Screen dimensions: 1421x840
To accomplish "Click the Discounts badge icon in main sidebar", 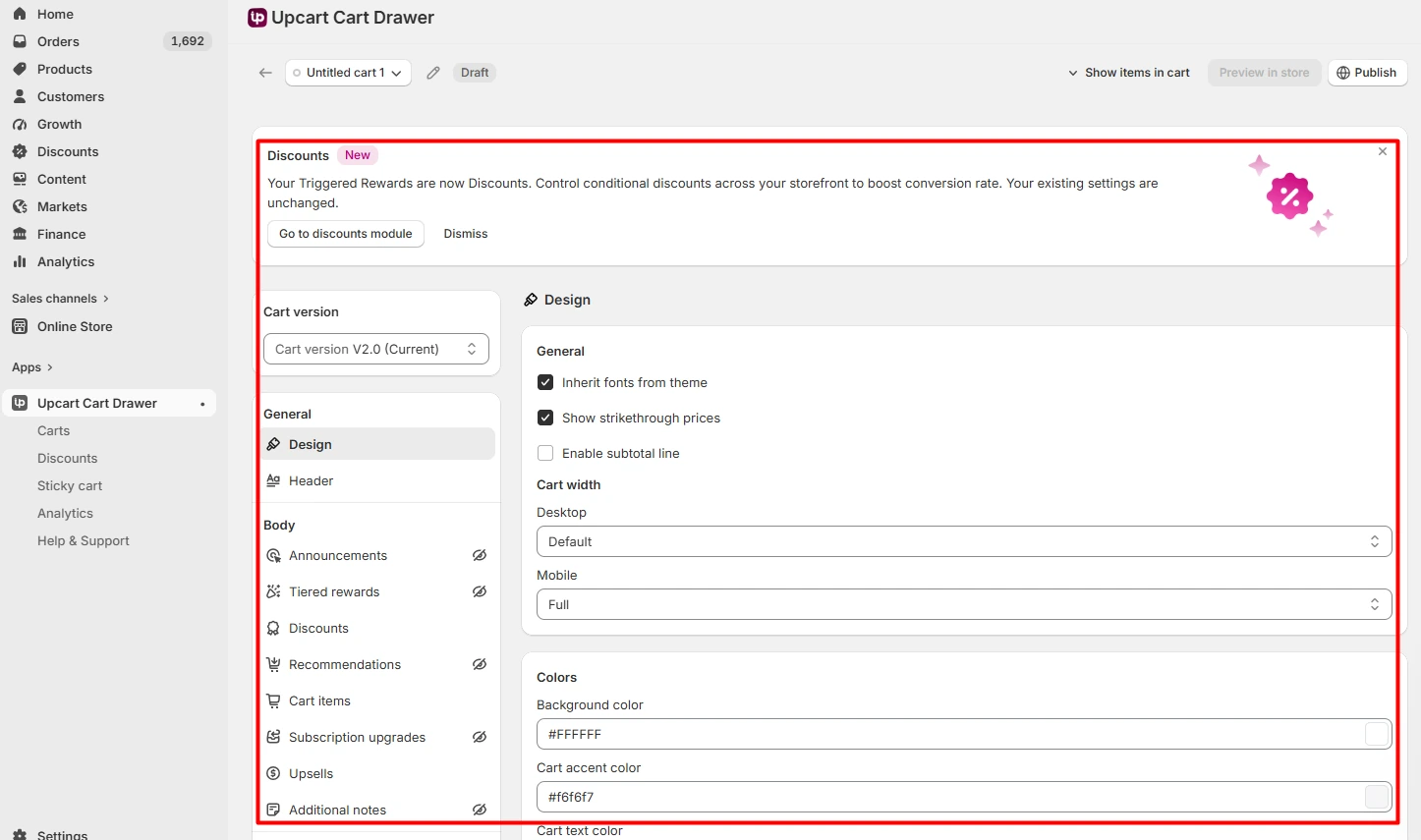I will point(20,151).
